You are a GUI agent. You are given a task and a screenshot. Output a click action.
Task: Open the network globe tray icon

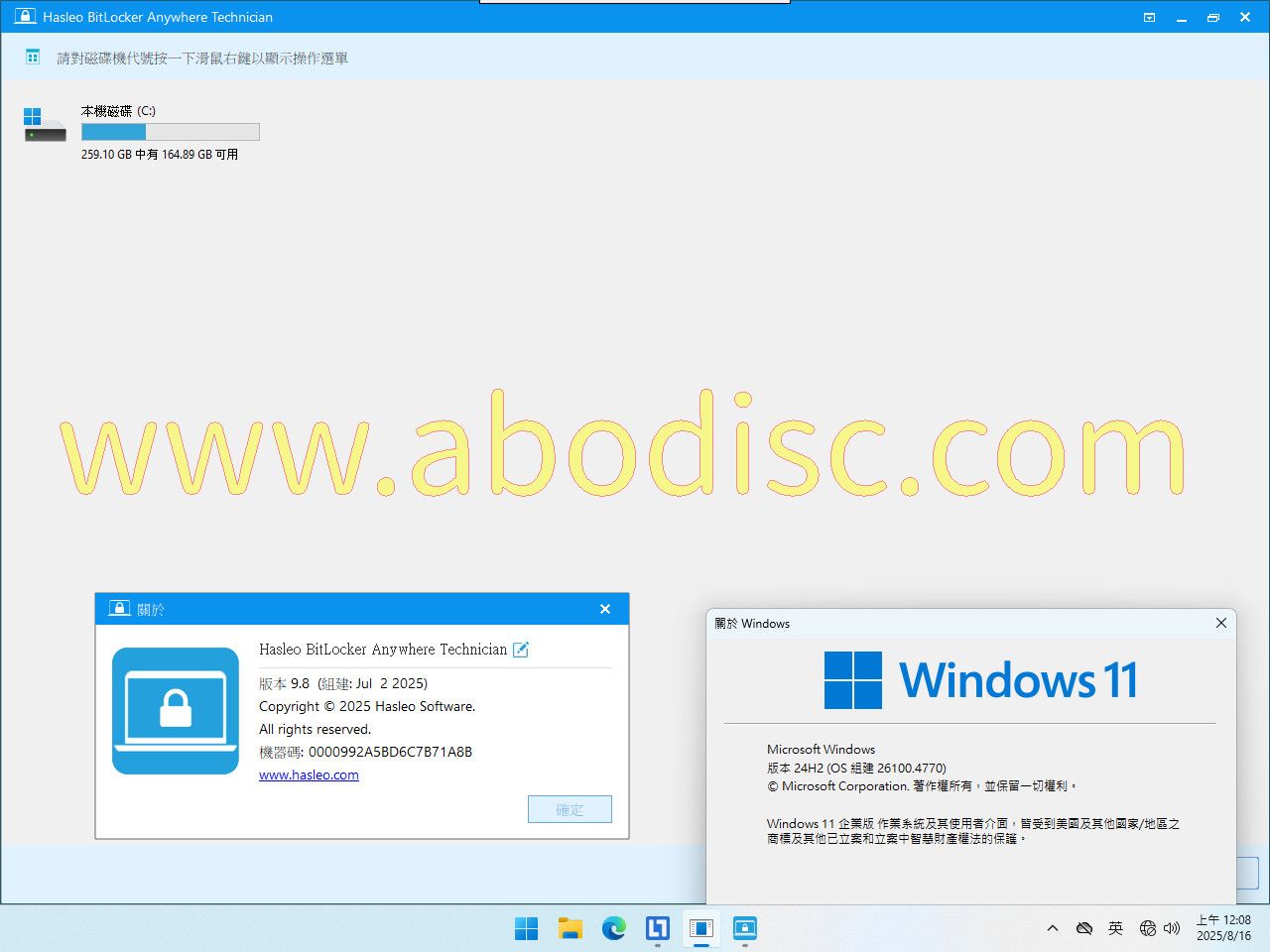(x=1148, y=928)
